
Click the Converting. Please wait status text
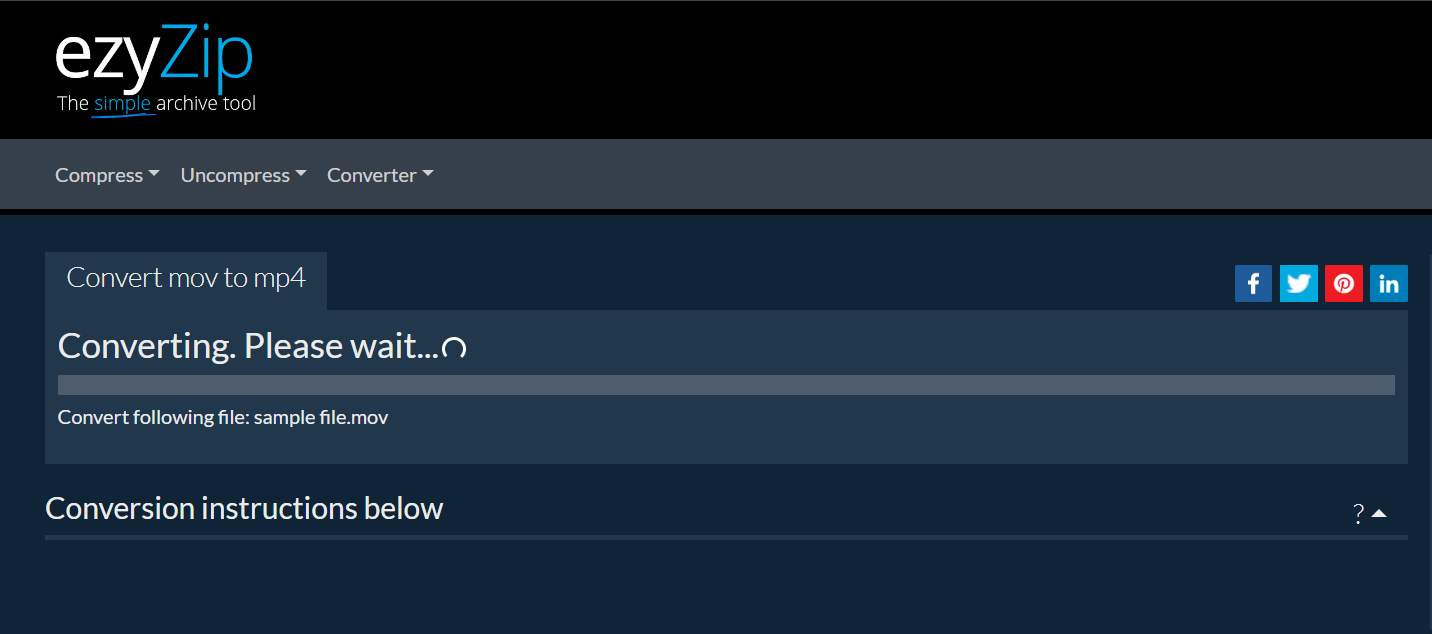pos(248,346)
